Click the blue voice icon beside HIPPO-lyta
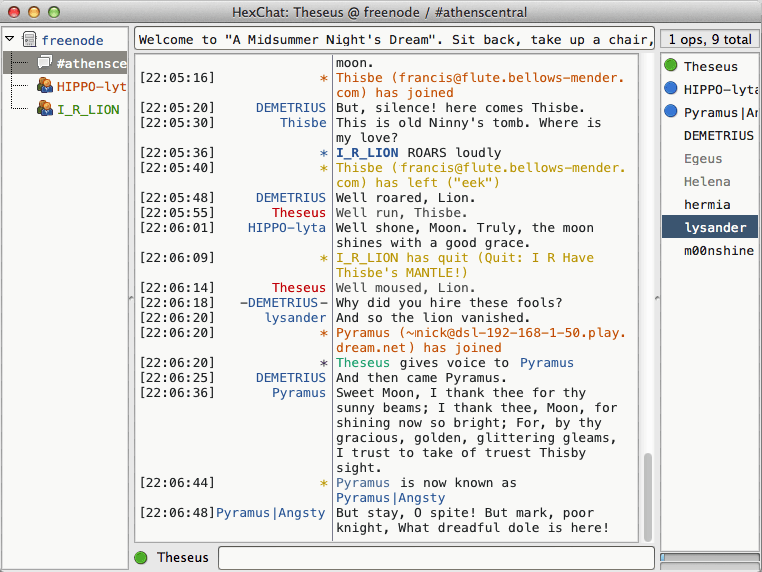This screenshot has width=762, height=572. (671, 88)
